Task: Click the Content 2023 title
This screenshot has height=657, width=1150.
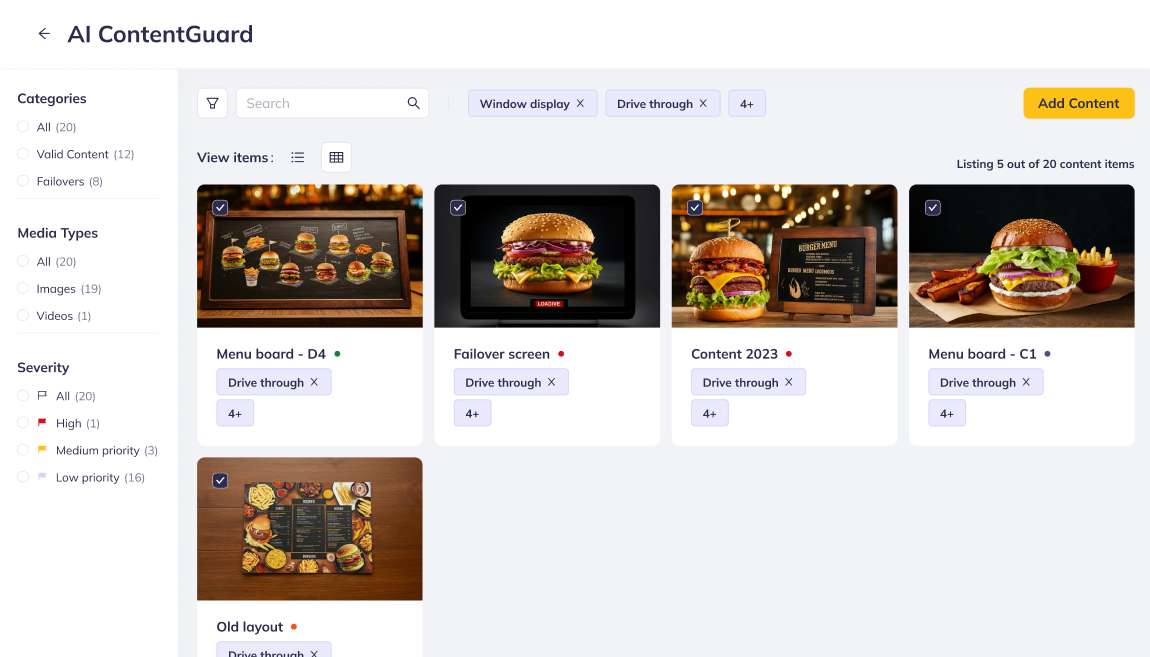Action: [734, 353]
